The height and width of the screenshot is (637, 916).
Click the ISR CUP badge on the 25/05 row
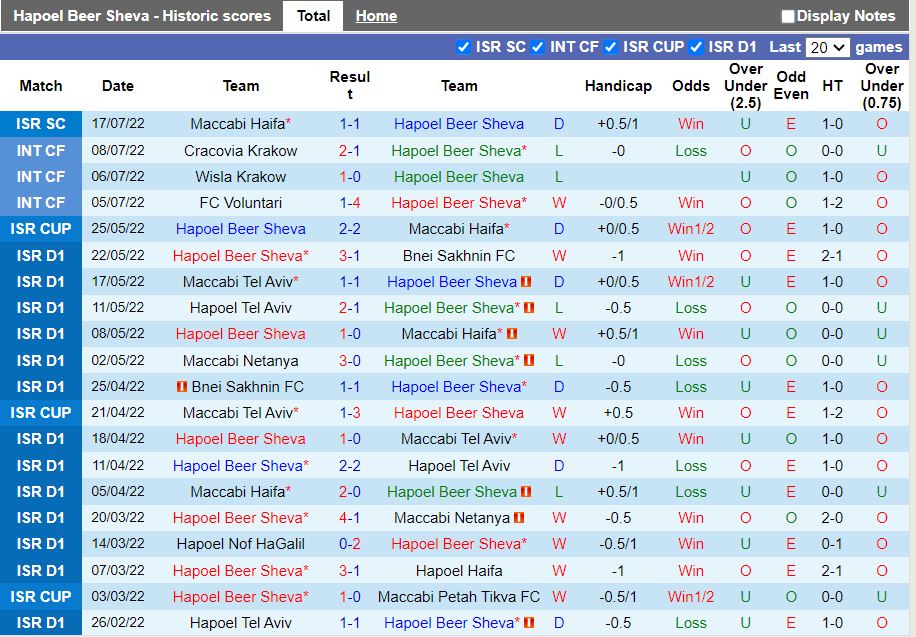(40, 229)
